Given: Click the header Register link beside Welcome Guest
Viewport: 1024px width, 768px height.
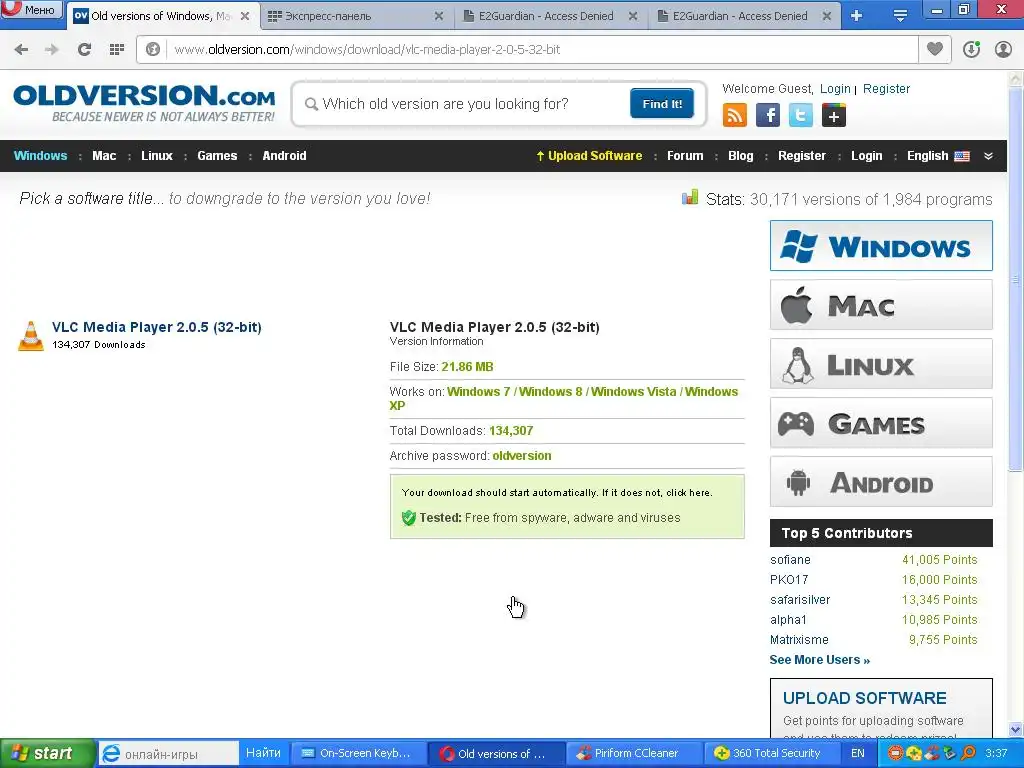Looking at the screenshot, I should [x=886, y=89].
